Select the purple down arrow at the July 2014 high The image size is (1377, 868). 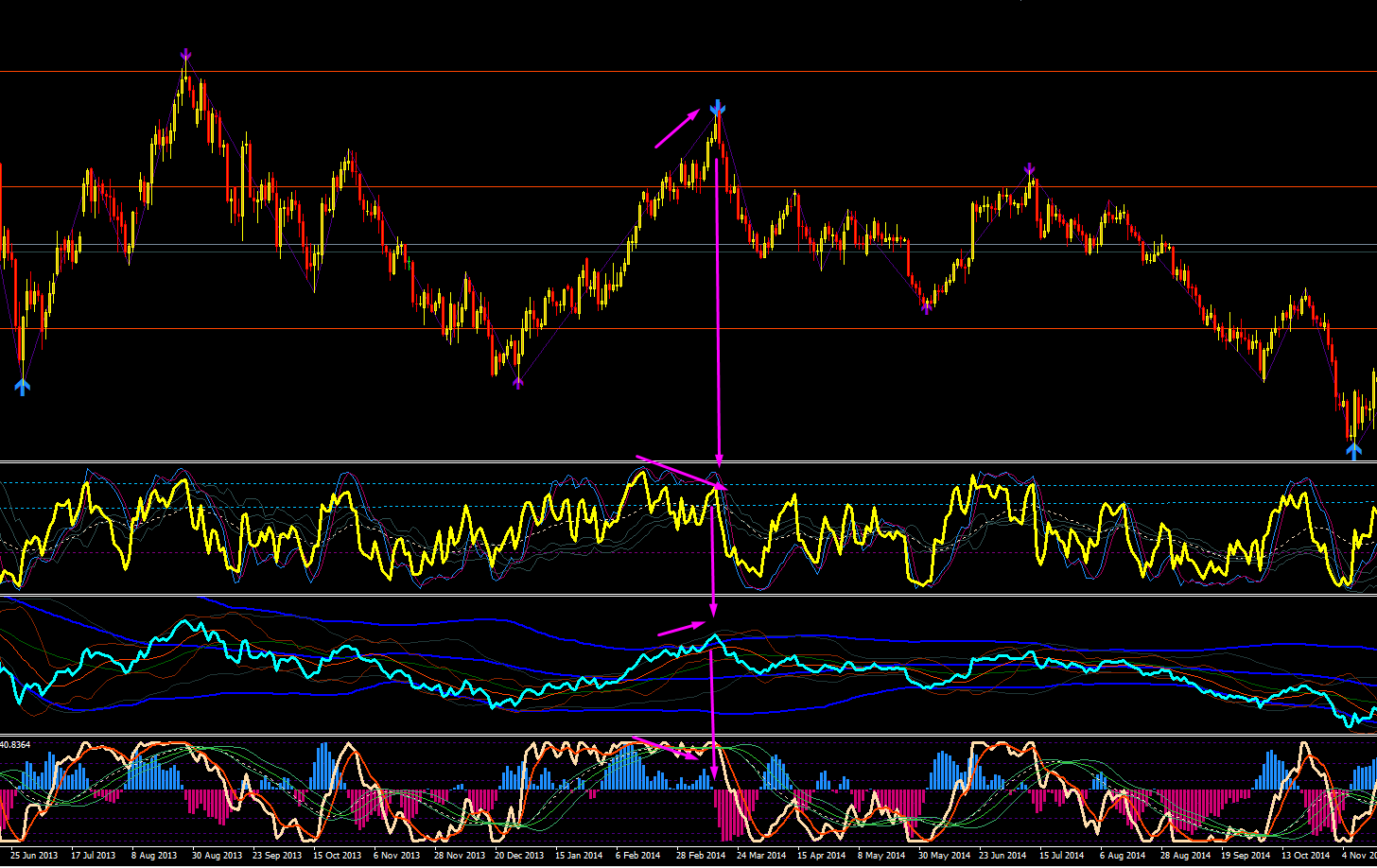(x=1029, y=170)
